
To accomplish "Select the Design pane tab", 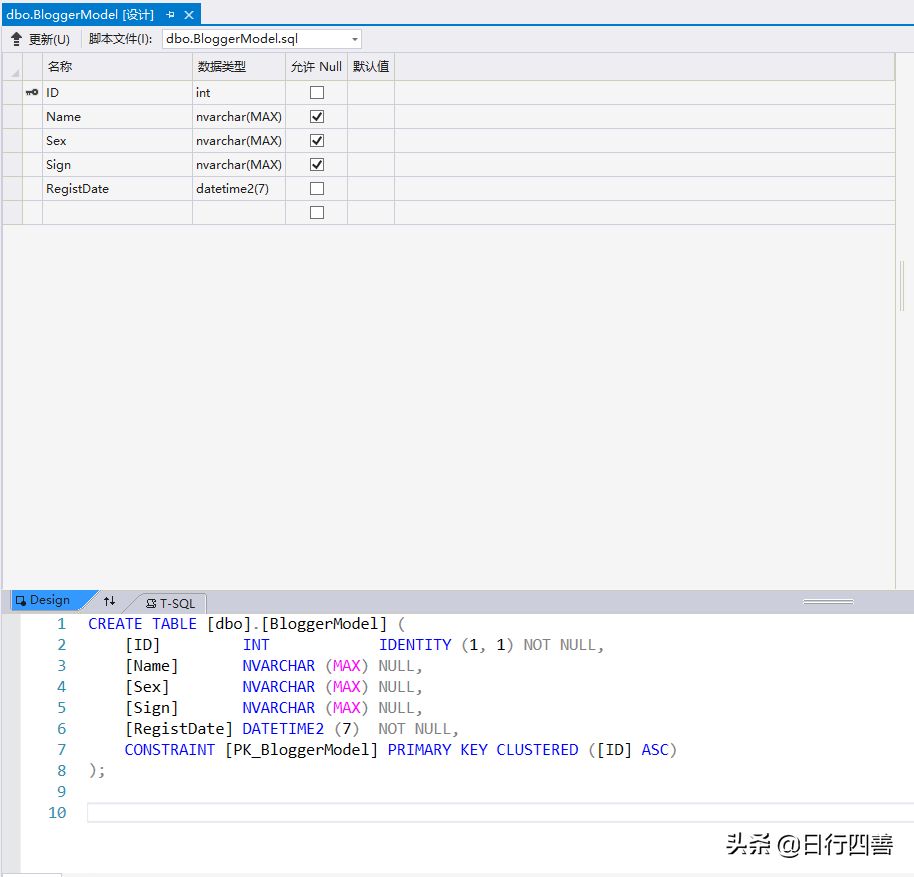I will point(48,599).
